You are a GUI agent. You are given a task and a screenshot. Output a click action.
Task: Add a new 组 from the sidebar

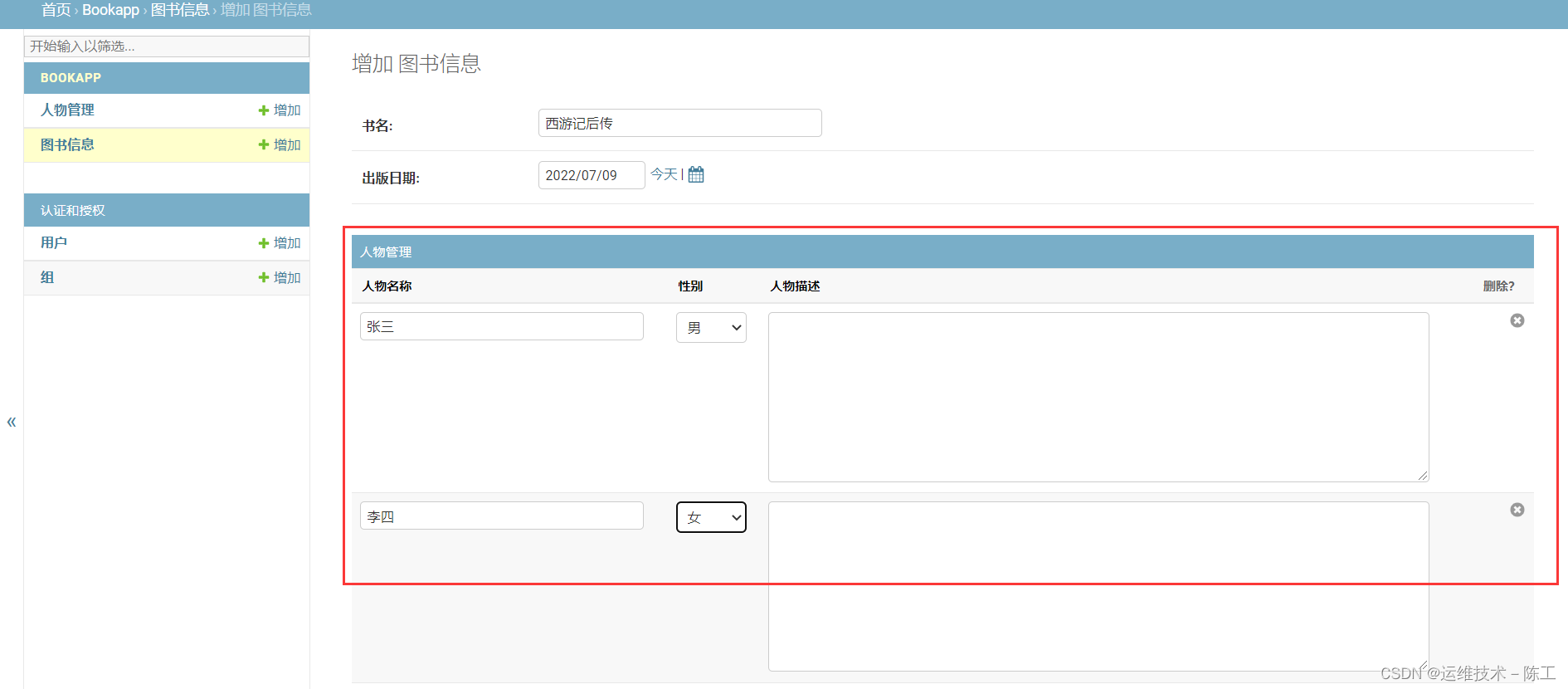(x=280, y=277)
